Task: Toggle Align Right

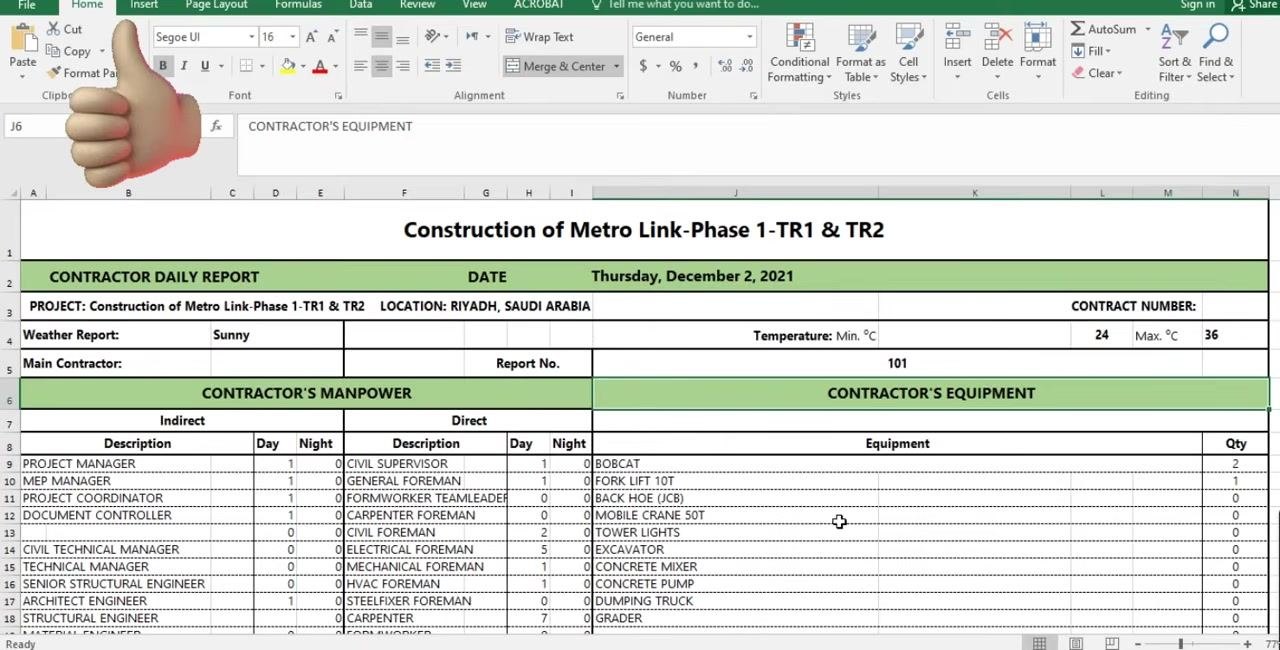Action: [x=402, y=66]
